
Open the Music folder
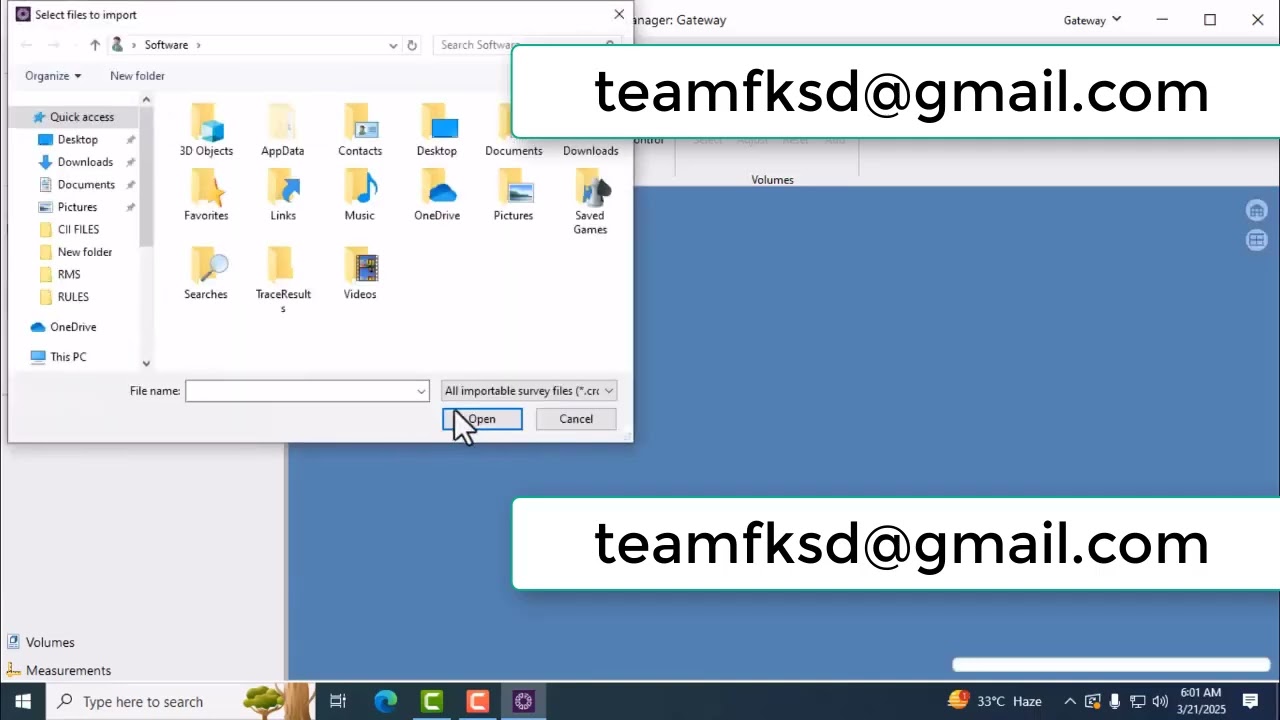tap(360, 195)
